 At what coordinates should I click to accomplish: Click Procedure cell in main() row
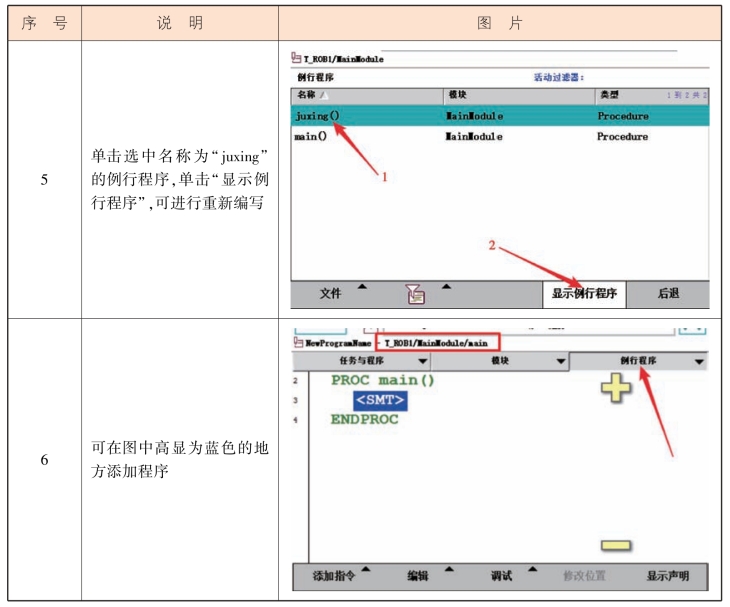click(x=622, y=136)
